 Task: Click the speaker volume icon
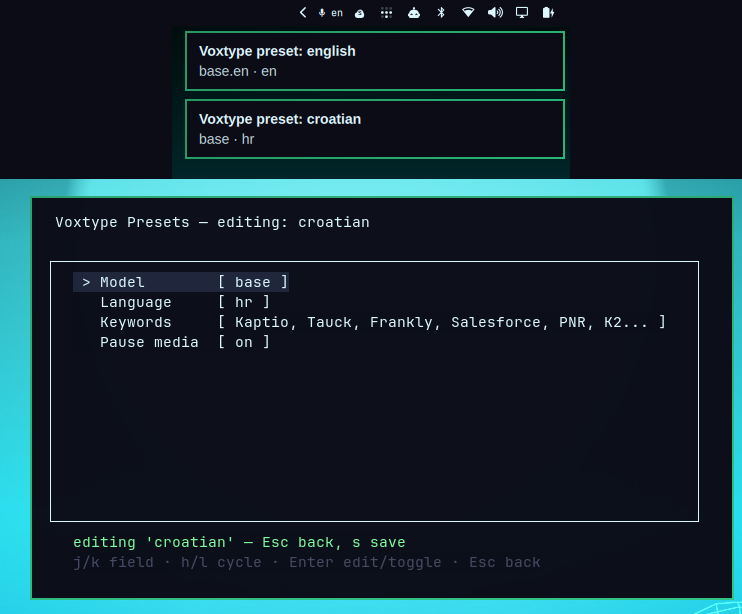click(x=495, y=12)
